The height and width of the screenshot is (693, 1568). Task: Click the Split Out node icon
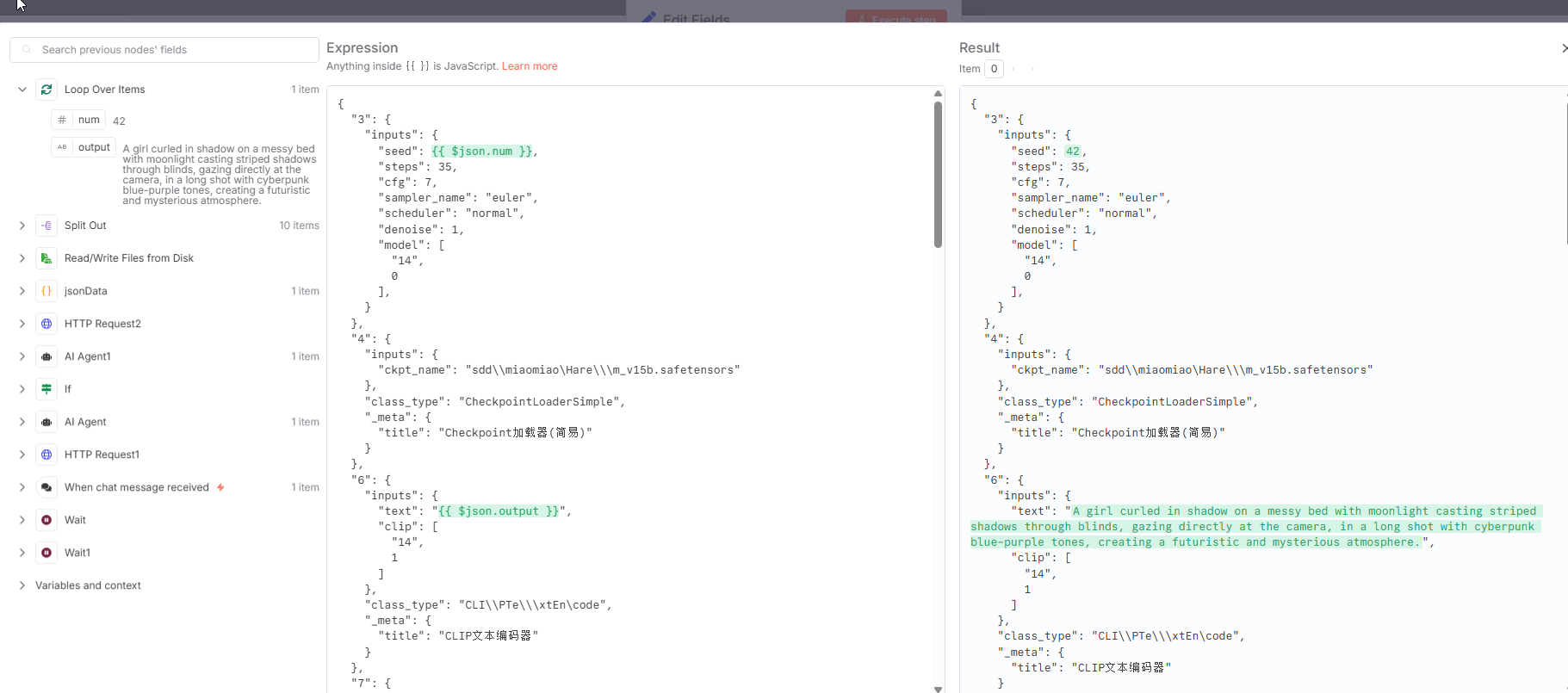coord(46,226)
